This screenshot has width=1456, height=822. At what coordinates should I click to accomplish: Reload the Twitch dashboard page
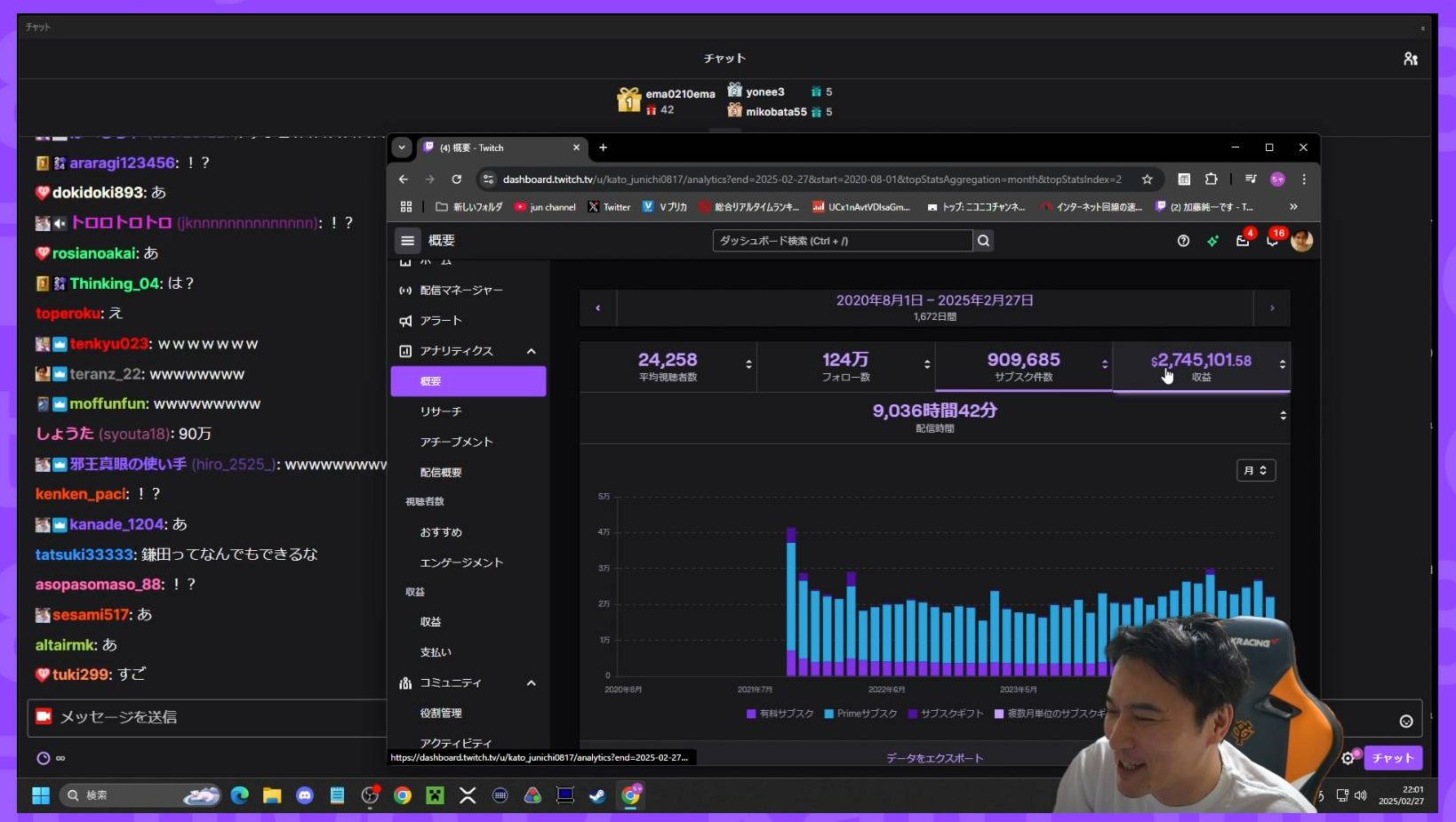click(457, 180)
